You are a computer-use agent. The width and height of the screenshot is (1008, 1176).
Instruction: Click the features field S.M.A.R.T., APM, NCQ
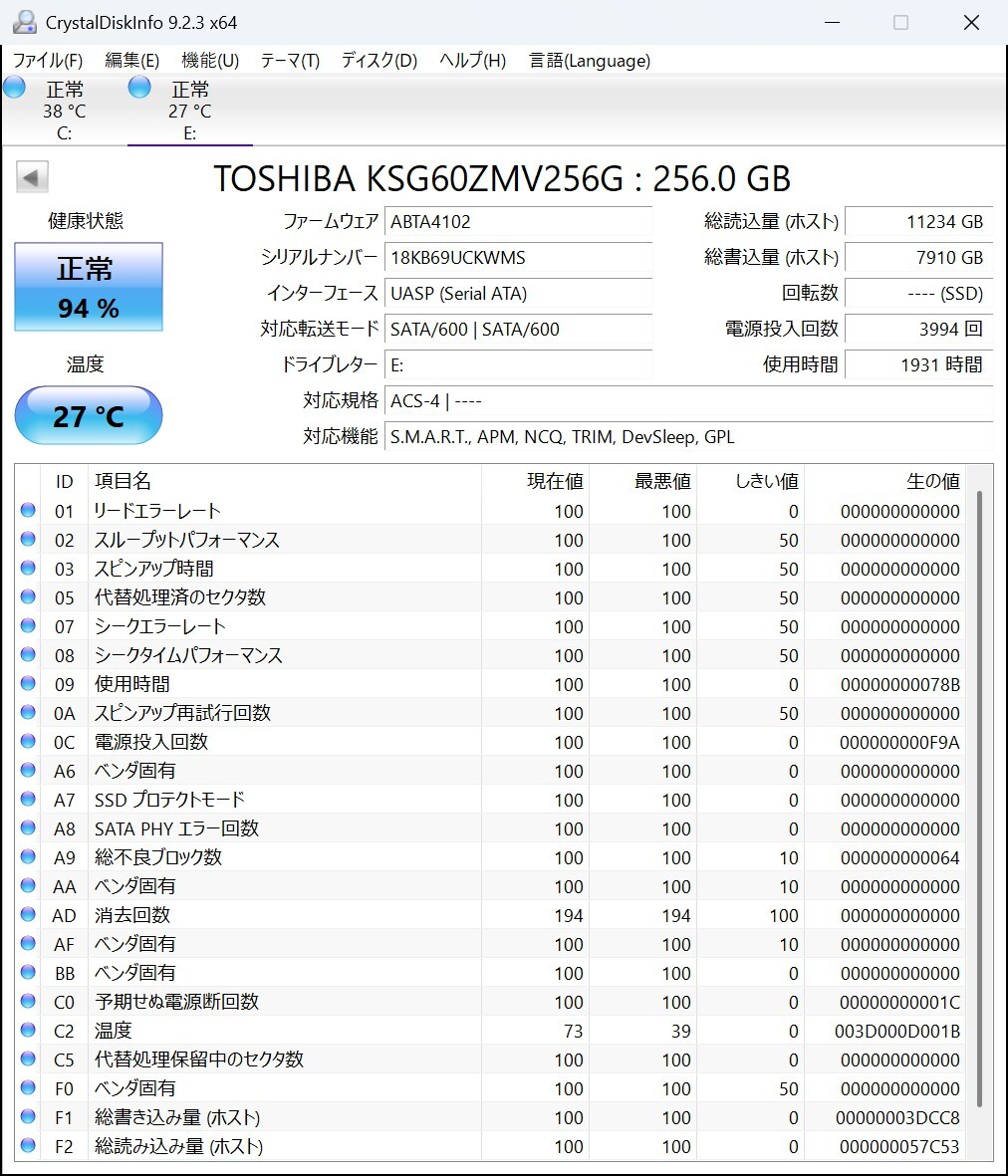688,436
